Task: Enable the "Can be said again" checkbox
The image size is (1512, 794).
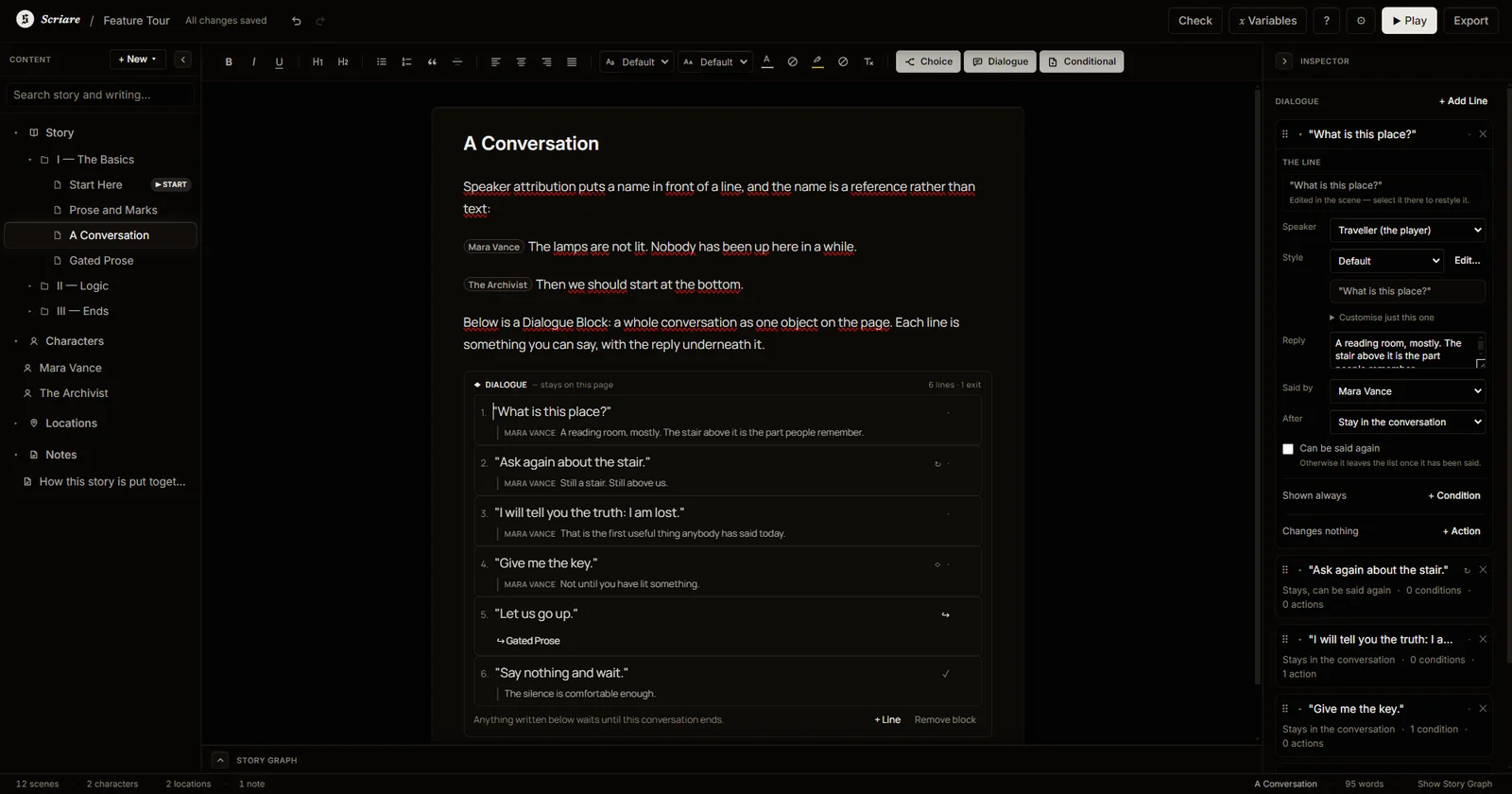Action: click(1288, 449)
